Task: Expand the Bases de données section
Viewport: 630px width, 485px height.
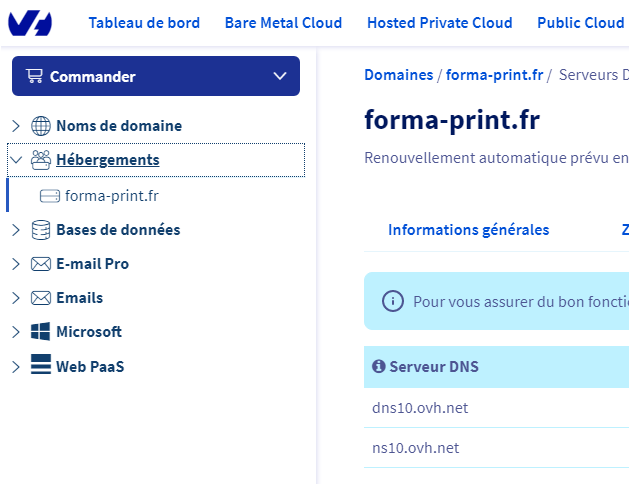Action: pyautogui.click(x=15, y=230)
